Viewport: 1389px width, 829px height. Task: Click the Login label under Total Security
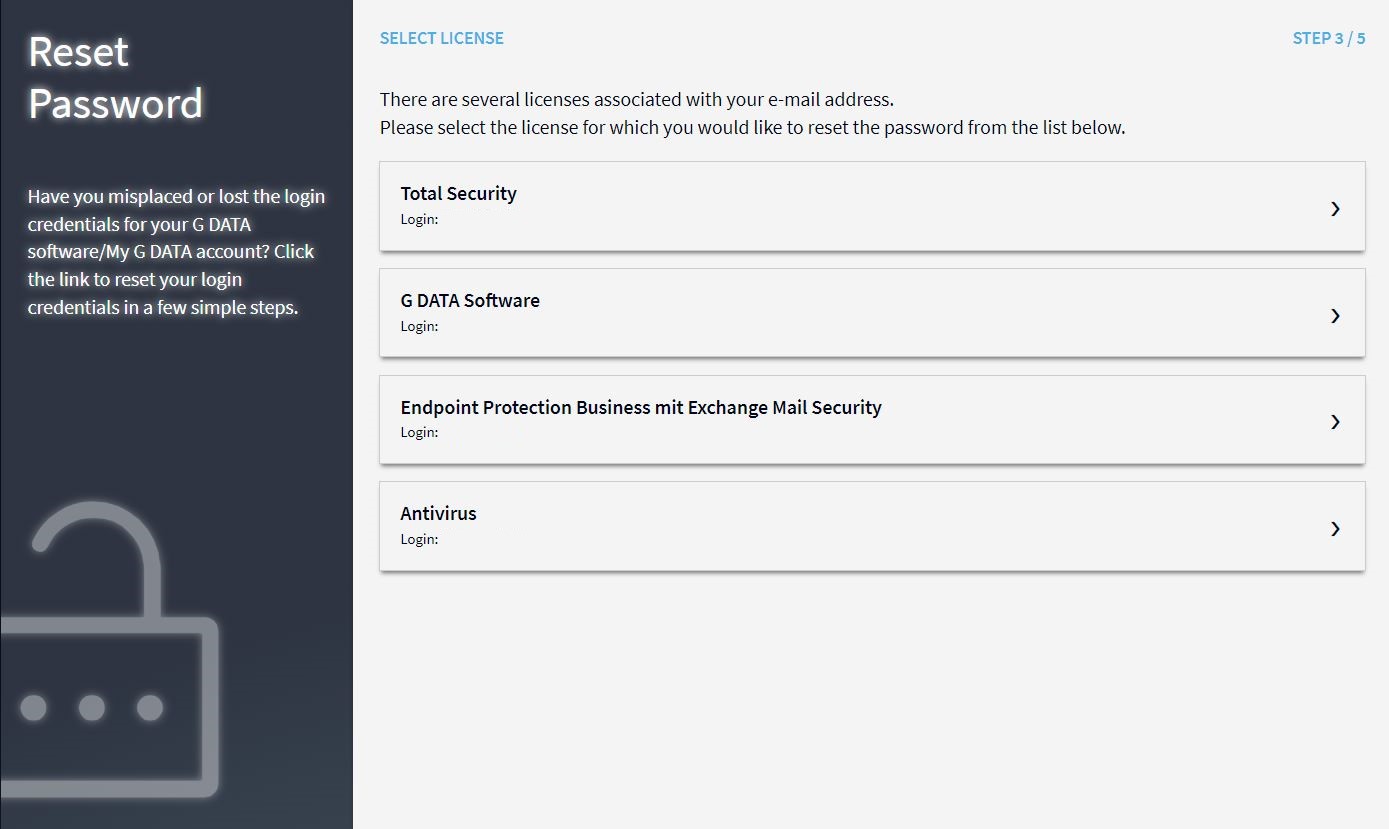click(x=419, y=219)
